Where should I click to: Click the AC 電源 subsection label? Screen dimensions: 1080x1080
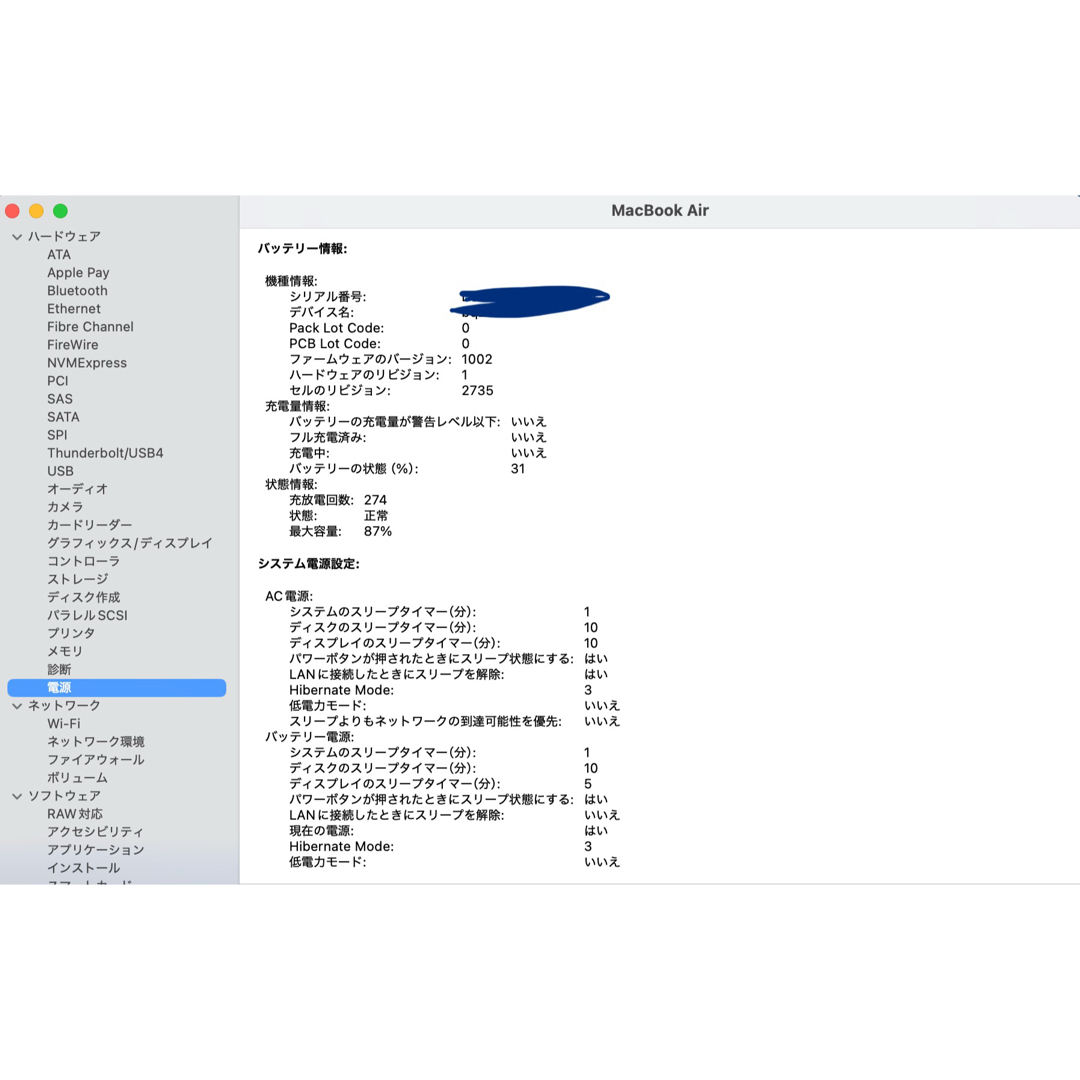pyautogui.click(x=289, y=596)
